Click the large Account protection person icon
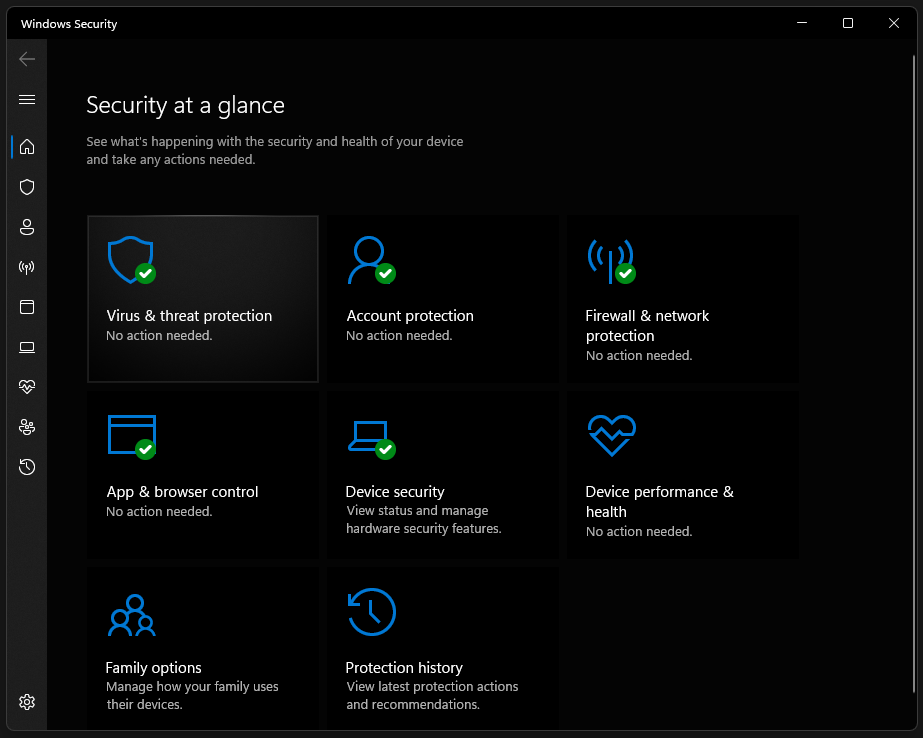This screenshot has width=923, height=738. point(371,260)
